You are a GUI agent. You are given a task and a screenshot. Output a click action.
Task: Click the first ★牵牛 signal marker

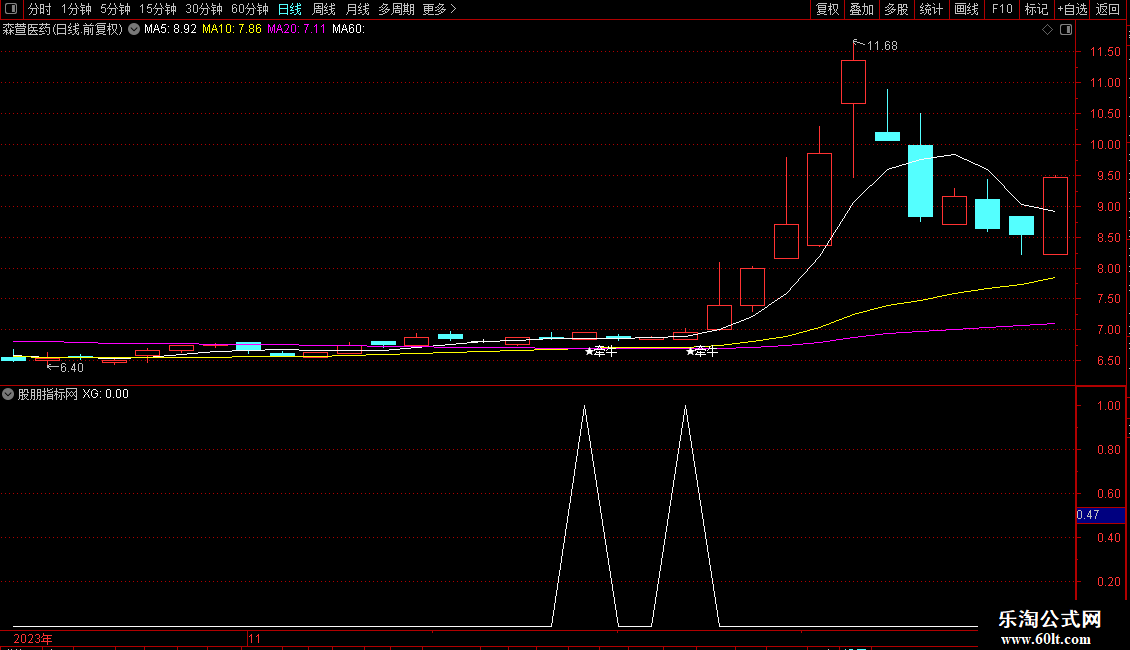[601, 351]
